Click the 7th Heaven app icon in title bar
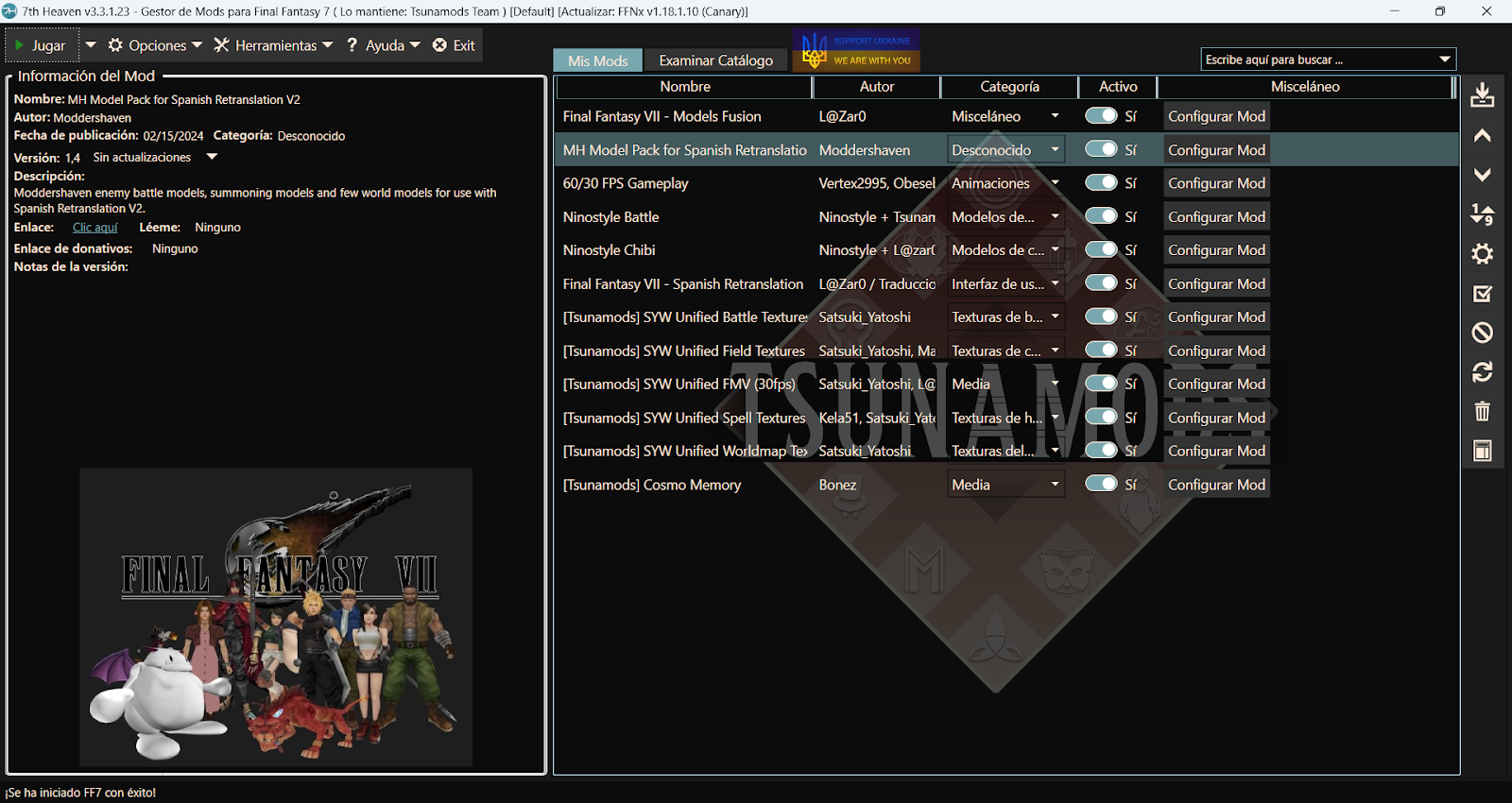 (9, 11)
